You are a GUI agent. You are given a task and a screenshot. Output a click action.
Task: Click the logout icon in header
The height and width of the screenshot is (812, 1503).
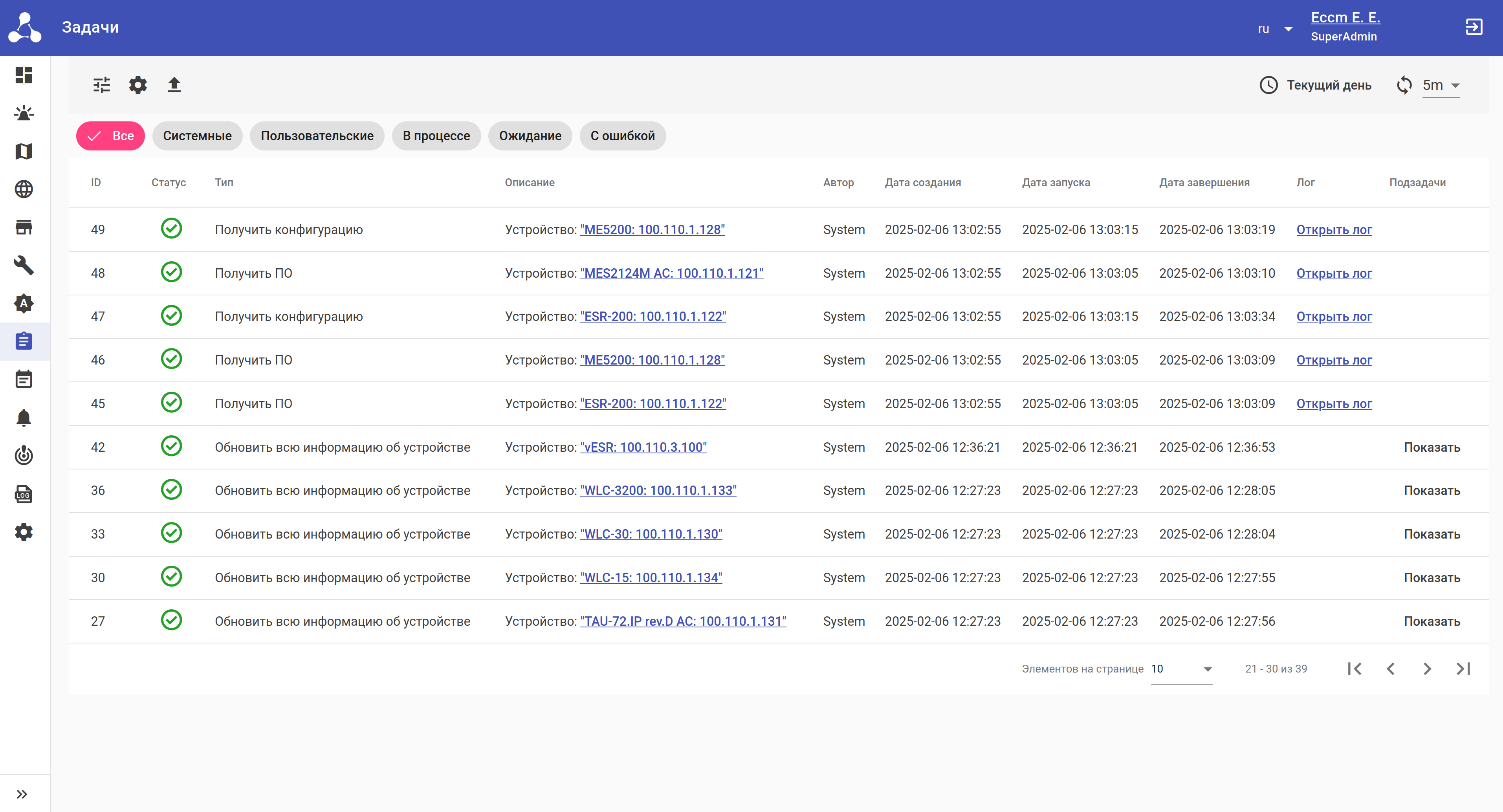pyautogui.click(x=1474, y=27)
